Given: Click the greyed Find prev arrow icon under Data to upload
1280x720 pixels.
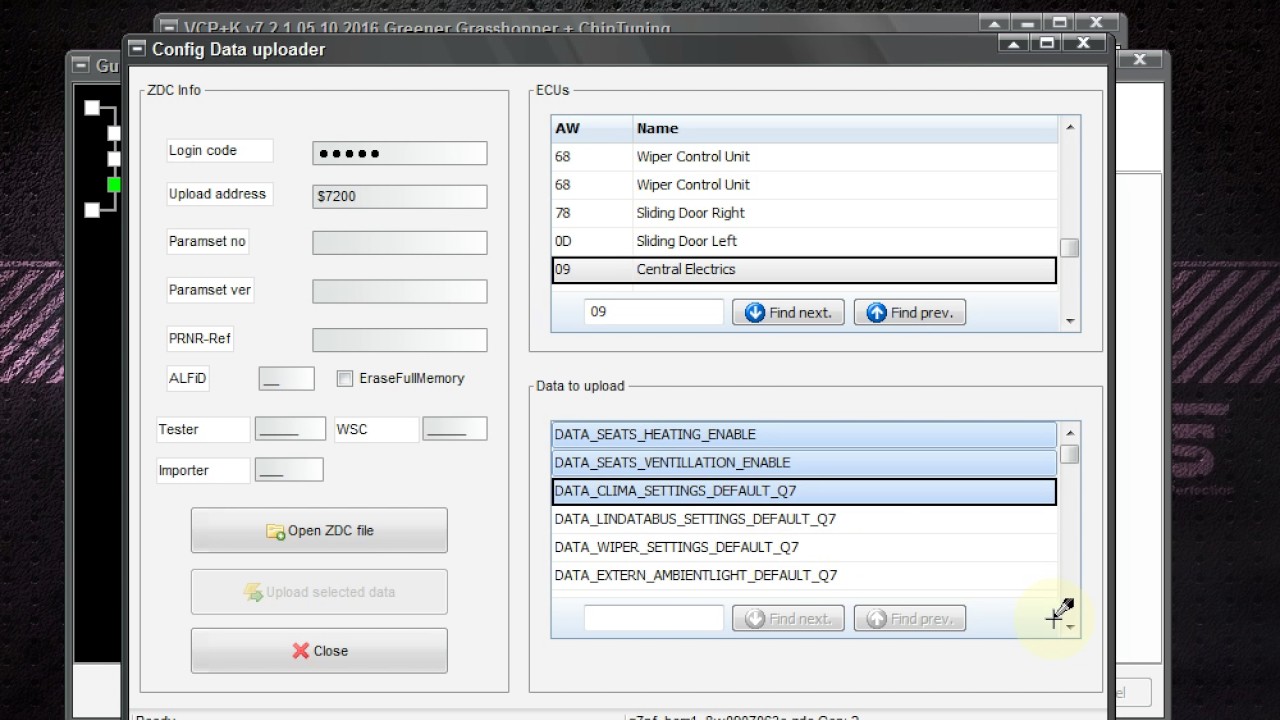Looking at the screenshot, I should coord(877,619).
